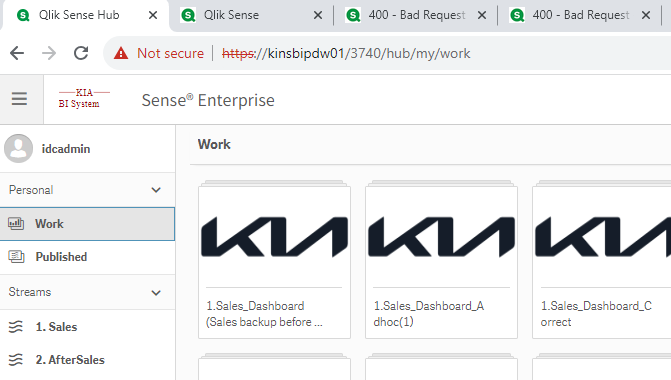Click the idcadmin user avatar
The image size is (671, 380).
(18, 148)
